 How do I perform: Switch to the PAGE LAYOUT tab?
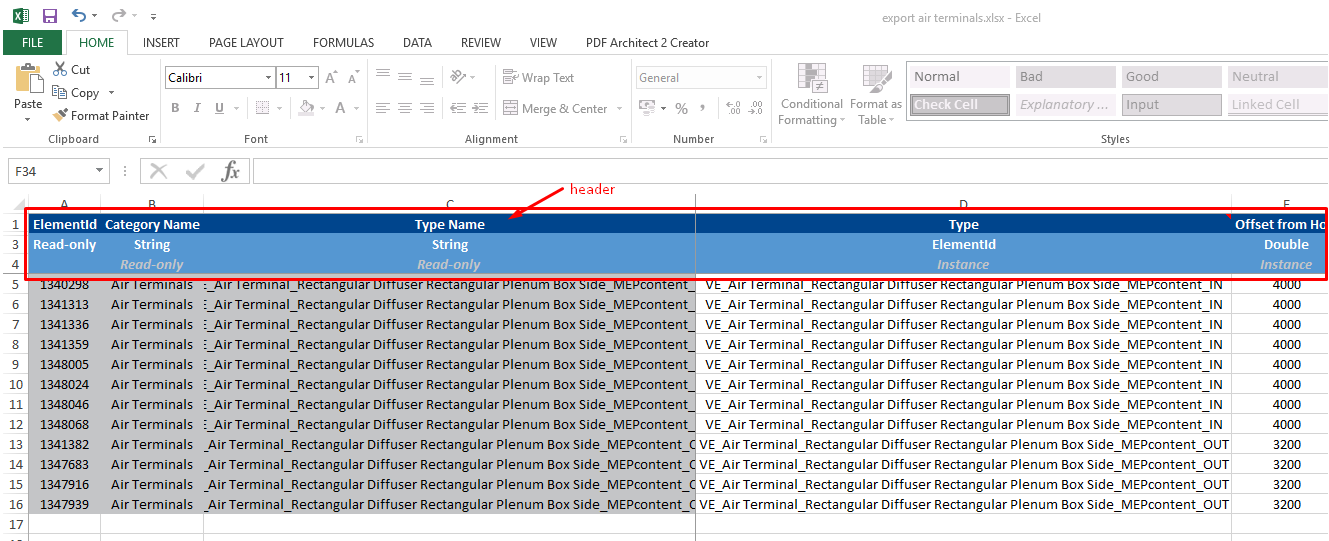246,43
